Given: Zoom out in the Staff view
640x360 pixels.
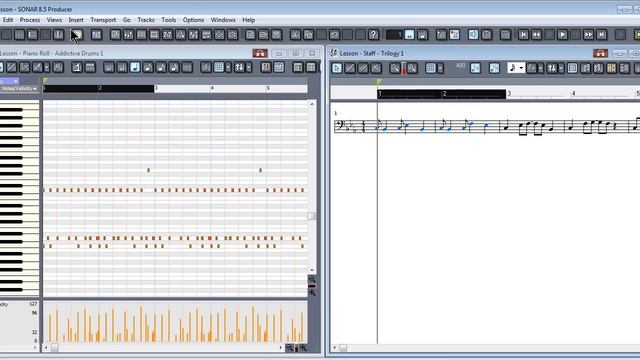Looking at the screenshot, I should pyautogui.click(x=395, y=68).
